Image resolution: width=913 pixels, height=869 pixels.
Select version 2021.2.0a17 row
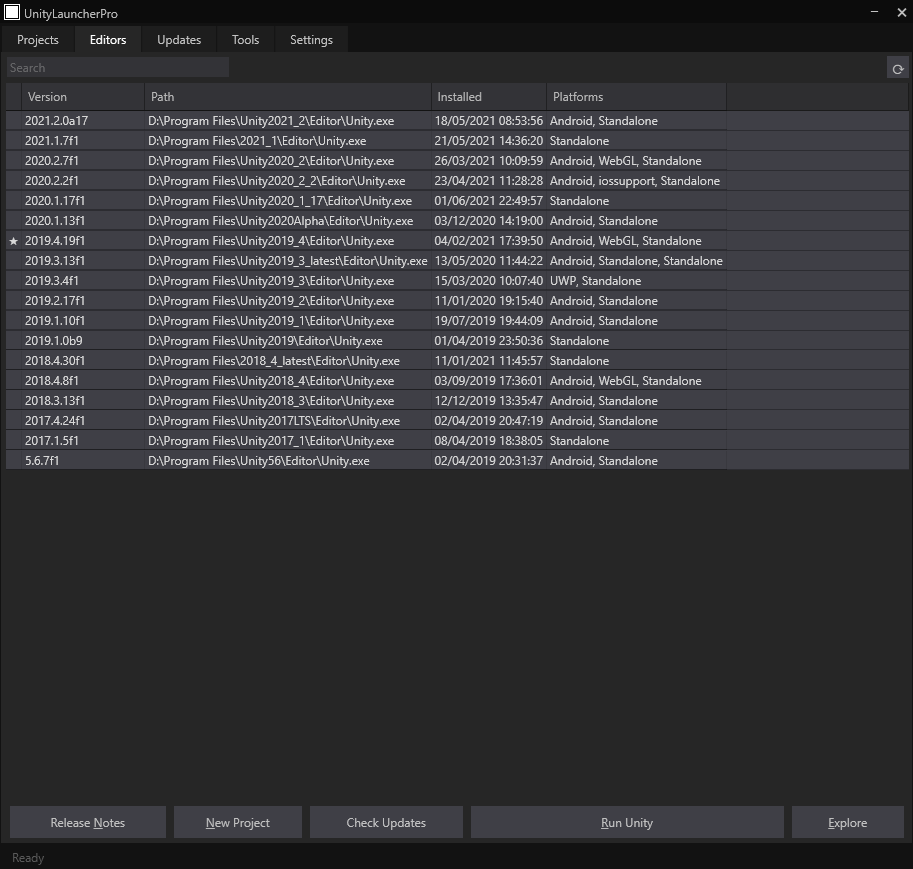coord(457,121)
